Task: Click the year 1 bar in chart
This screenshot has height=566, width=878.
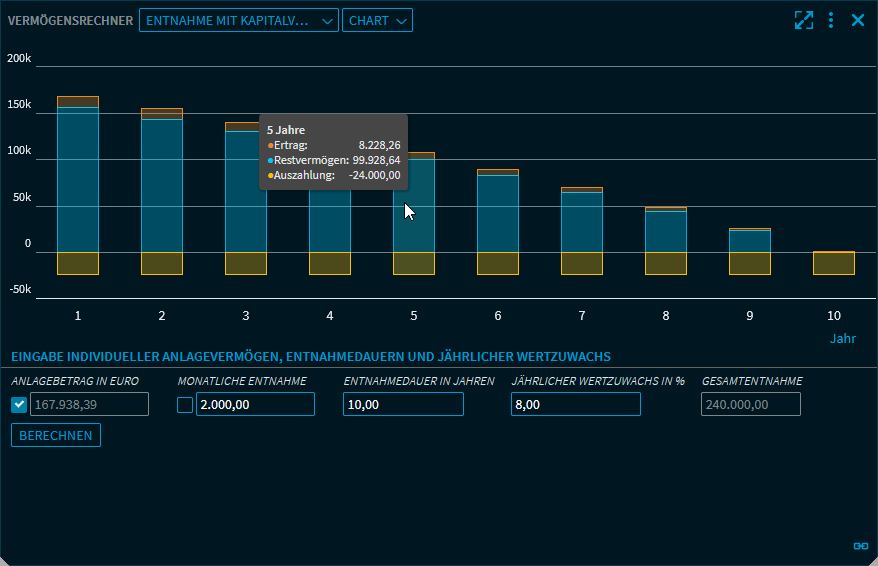Action: pyautogui.click(x=78, y=180)
